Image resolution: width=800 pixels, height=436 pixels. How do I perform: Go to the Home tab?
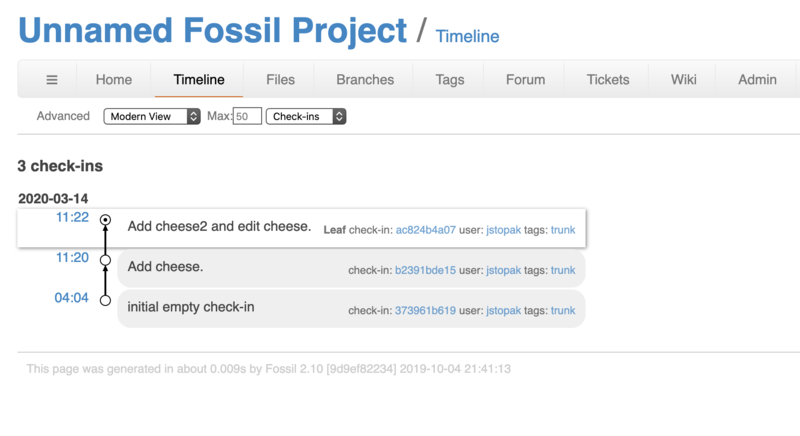[x=114, y=80]
